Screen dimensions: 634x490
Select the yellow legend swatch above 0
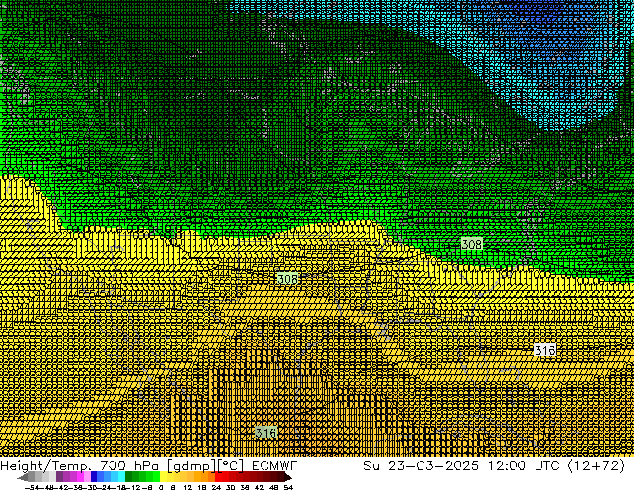(x=163, y=477)
